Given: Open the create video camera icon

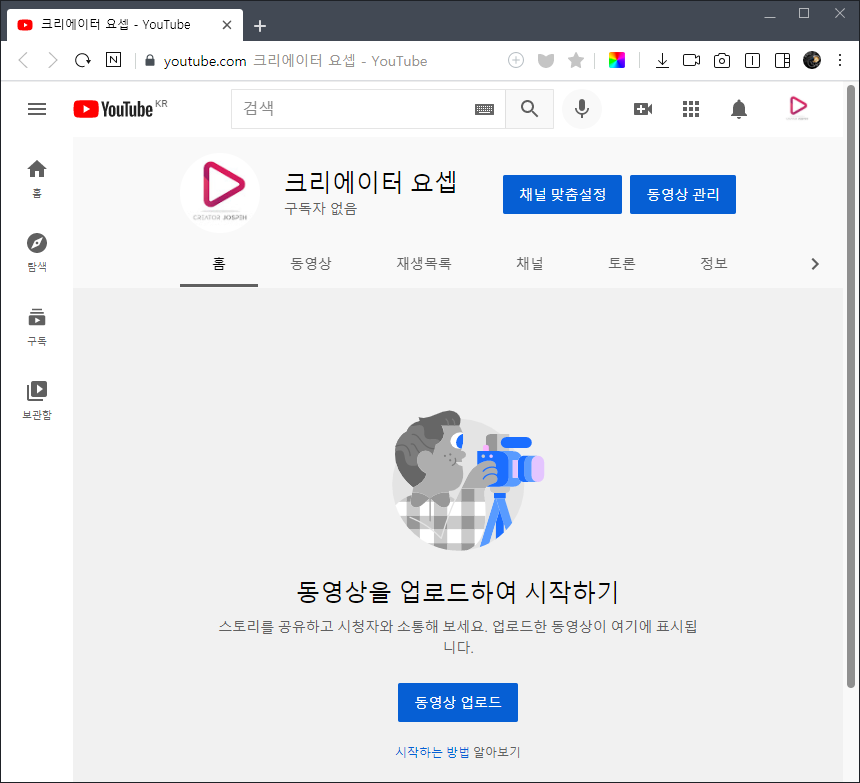Looking at the screenshot, I should [643, 109].
